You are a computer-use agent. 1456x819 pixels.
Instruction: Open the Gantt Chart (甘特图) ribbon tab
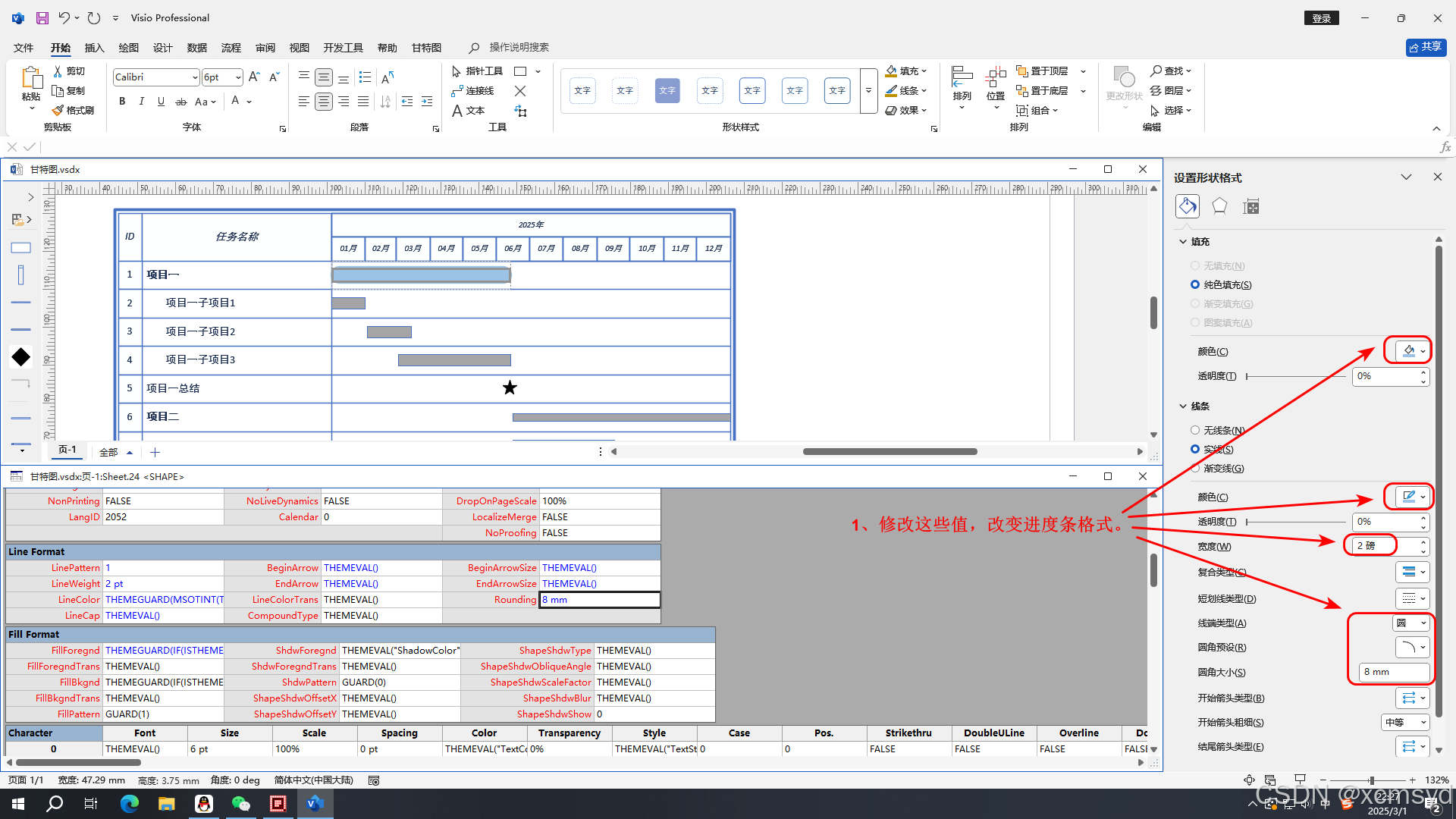click(x=426, y=48)
